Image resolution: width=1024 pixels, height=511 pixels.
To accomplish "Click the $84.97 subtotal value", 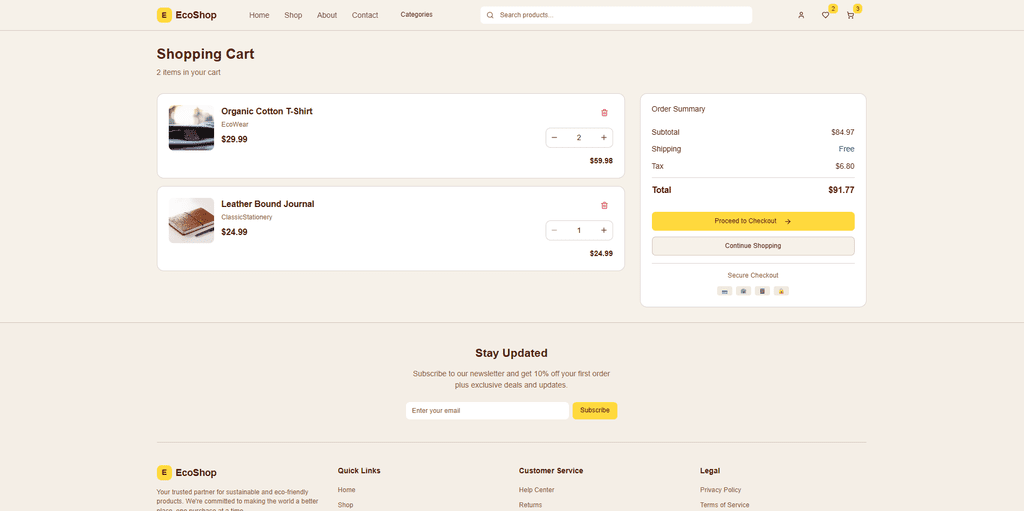I will tap(842, 132).
